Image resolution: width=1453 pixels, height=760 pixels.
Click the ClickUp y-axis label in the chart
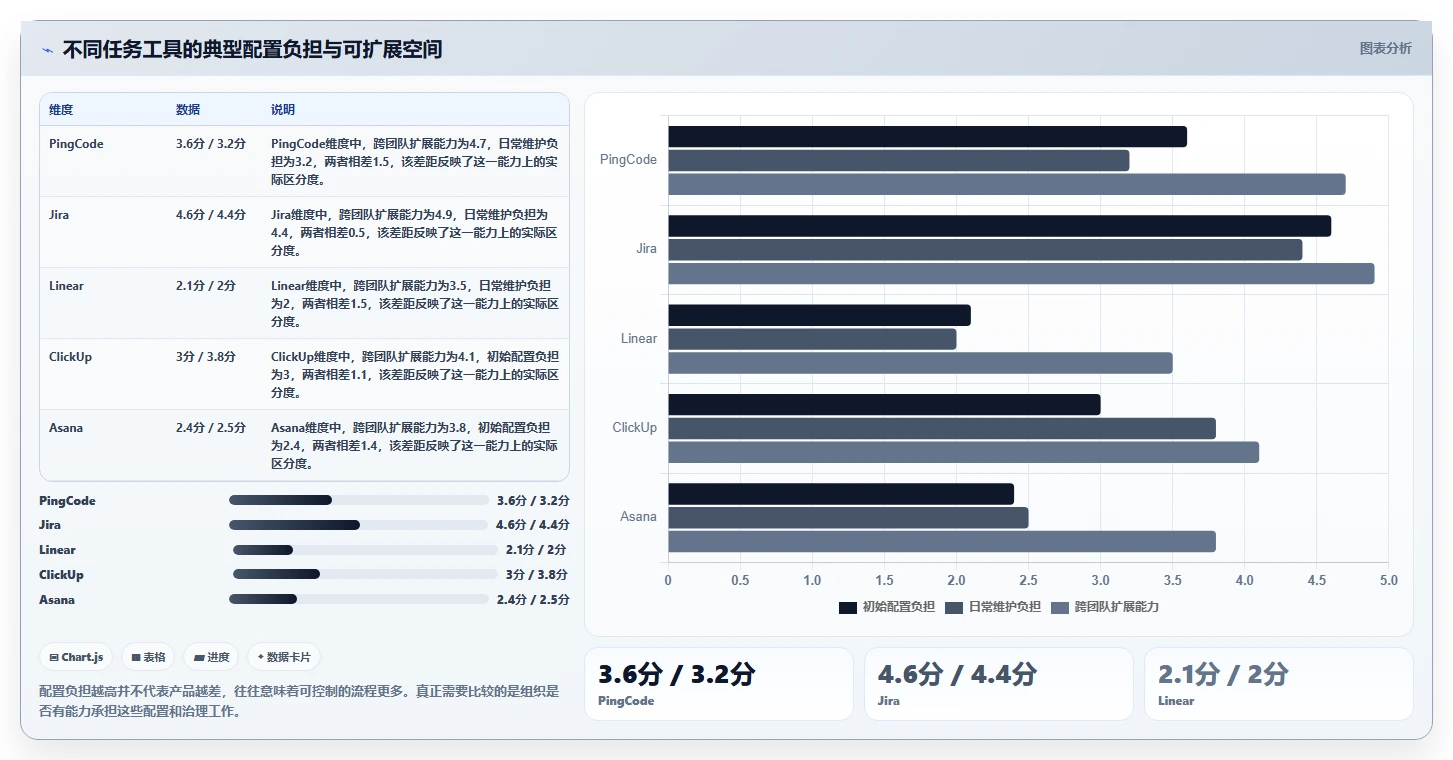coord(635,427)
